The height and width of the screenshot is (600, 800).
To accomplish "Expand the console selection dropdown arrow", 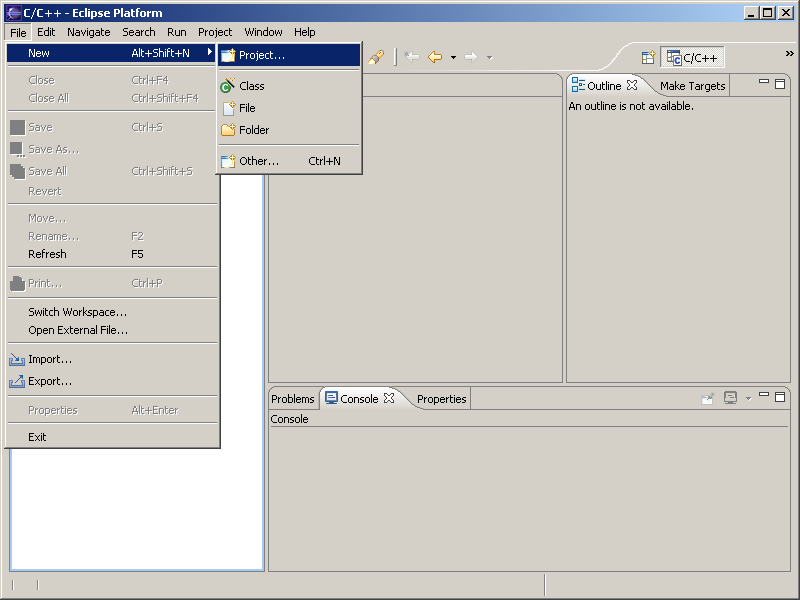I will tap(748, 399).
